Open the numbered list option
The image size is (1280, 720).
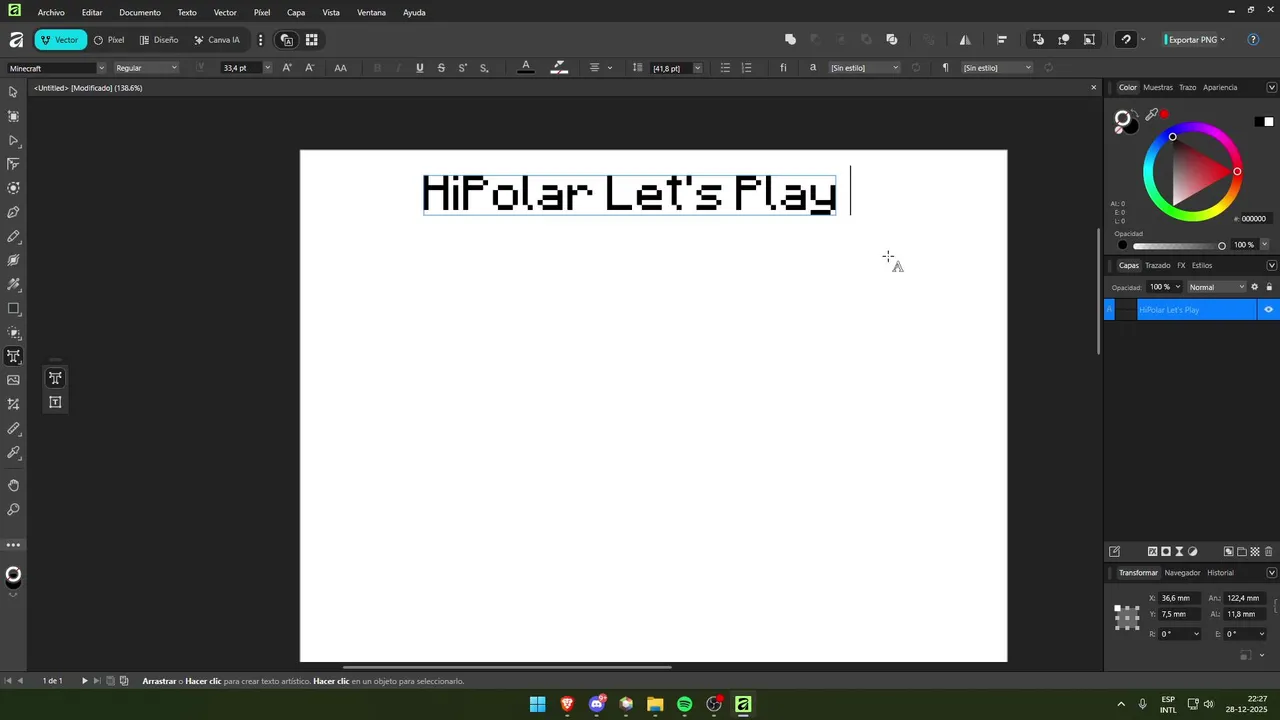pyautogui.click(x=746, y=68)
